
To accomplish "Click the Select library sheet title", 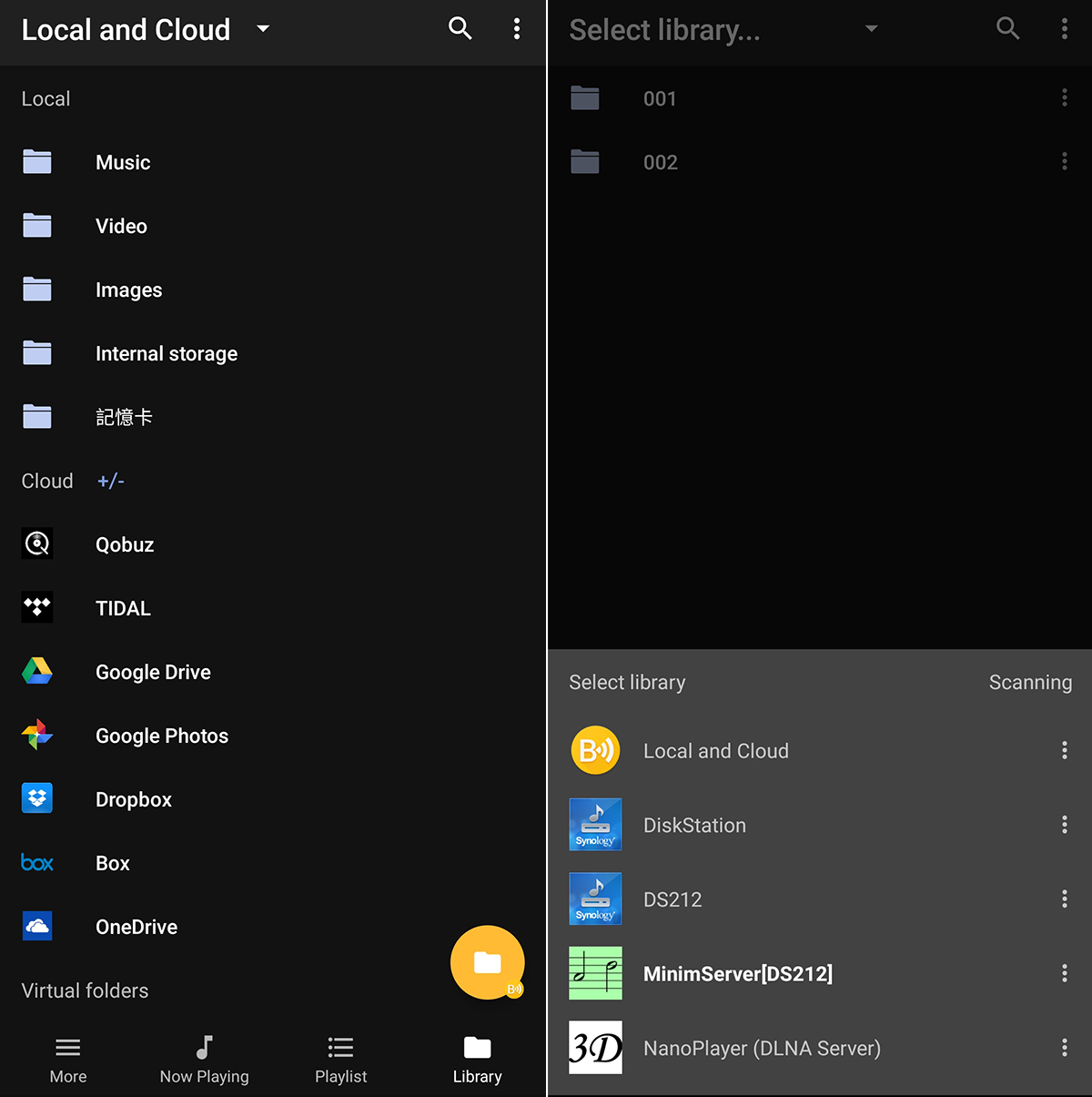I will 627,683.
